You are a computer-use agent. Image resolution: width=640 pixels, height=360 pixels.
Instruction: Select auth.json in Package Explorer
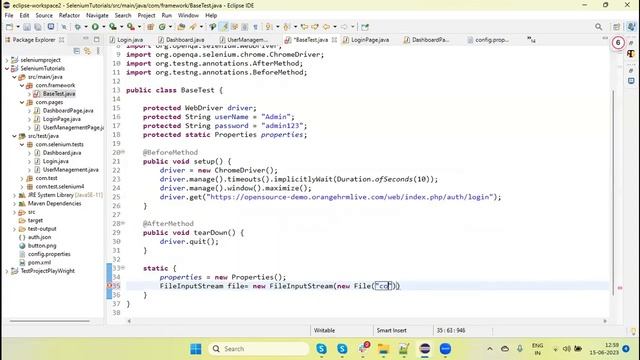[x=39, y=237]
